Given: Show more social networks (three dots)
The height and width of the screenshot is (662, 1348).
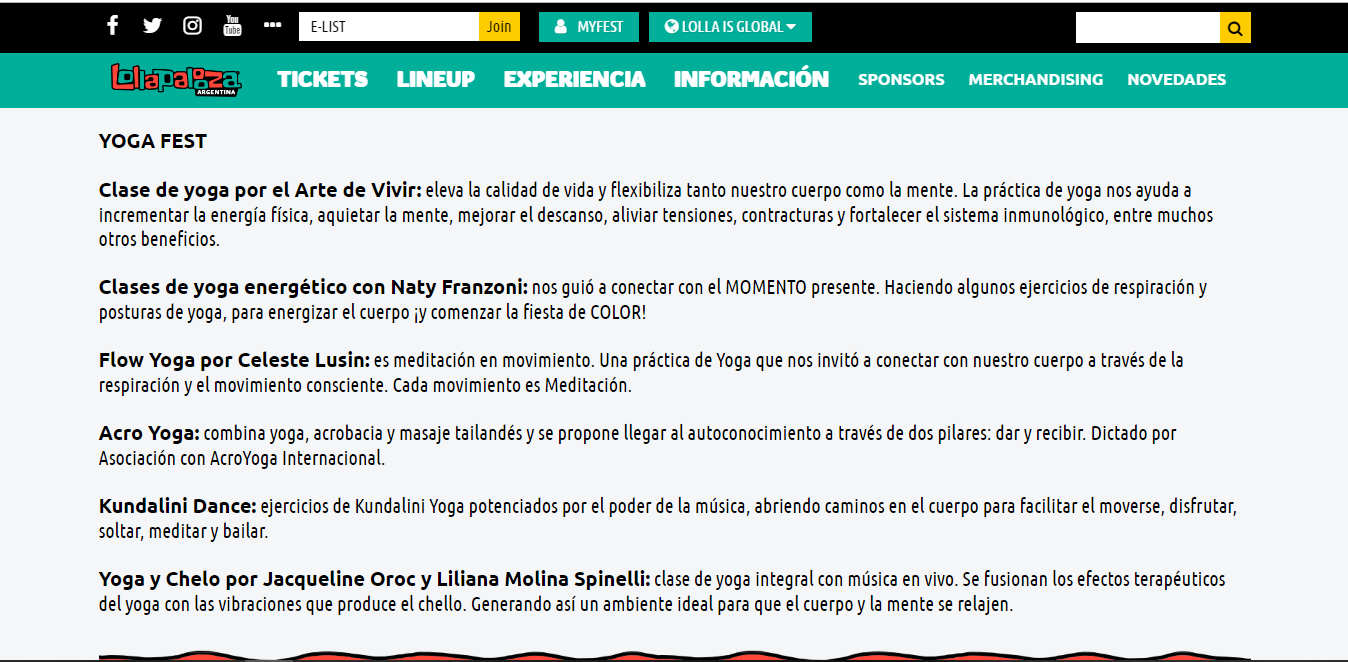Looking at the screenshot, I should 272,26.
